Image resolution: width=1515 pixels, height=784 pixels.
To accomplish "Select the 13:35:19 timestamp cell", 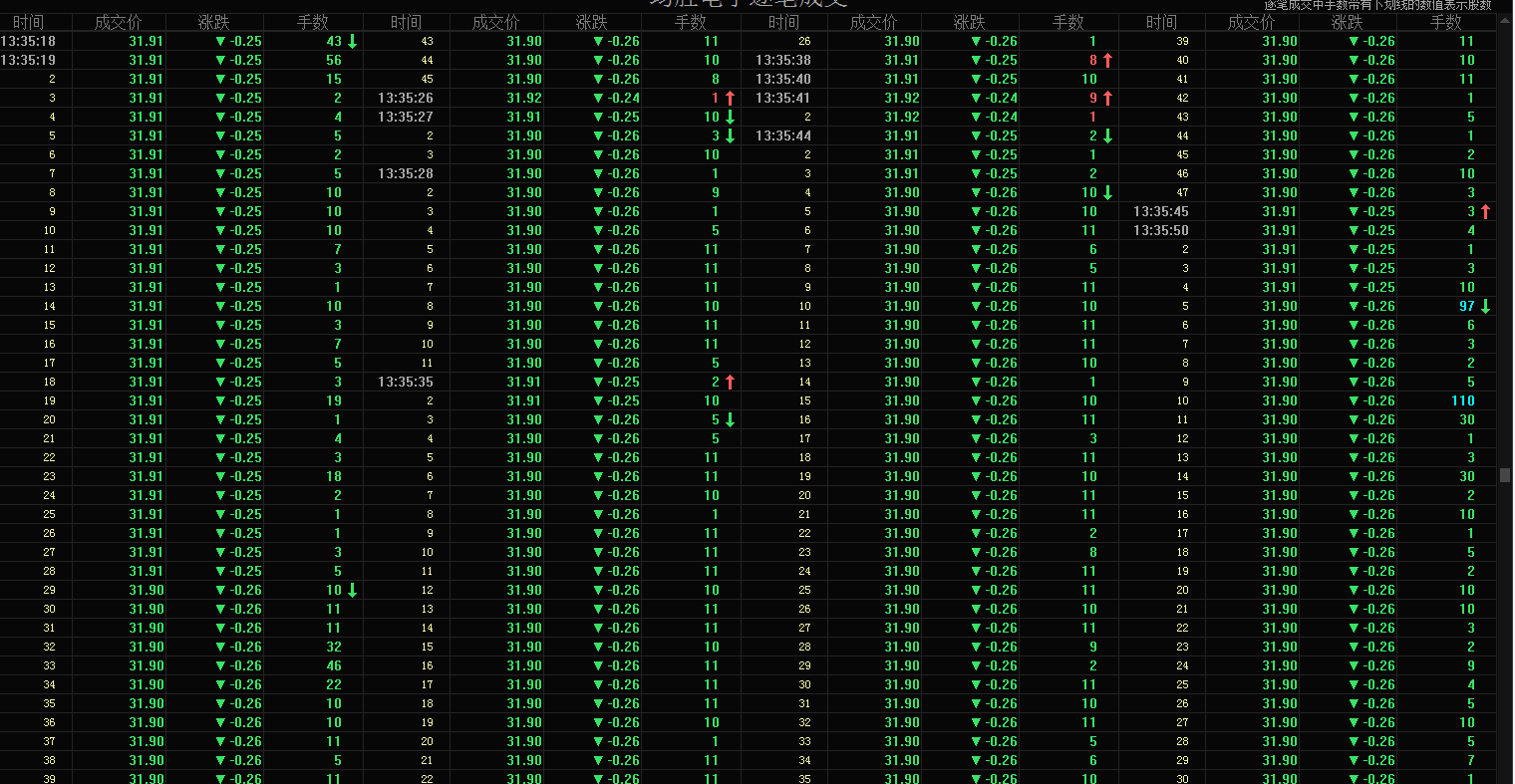I will (x=28, y=61).
